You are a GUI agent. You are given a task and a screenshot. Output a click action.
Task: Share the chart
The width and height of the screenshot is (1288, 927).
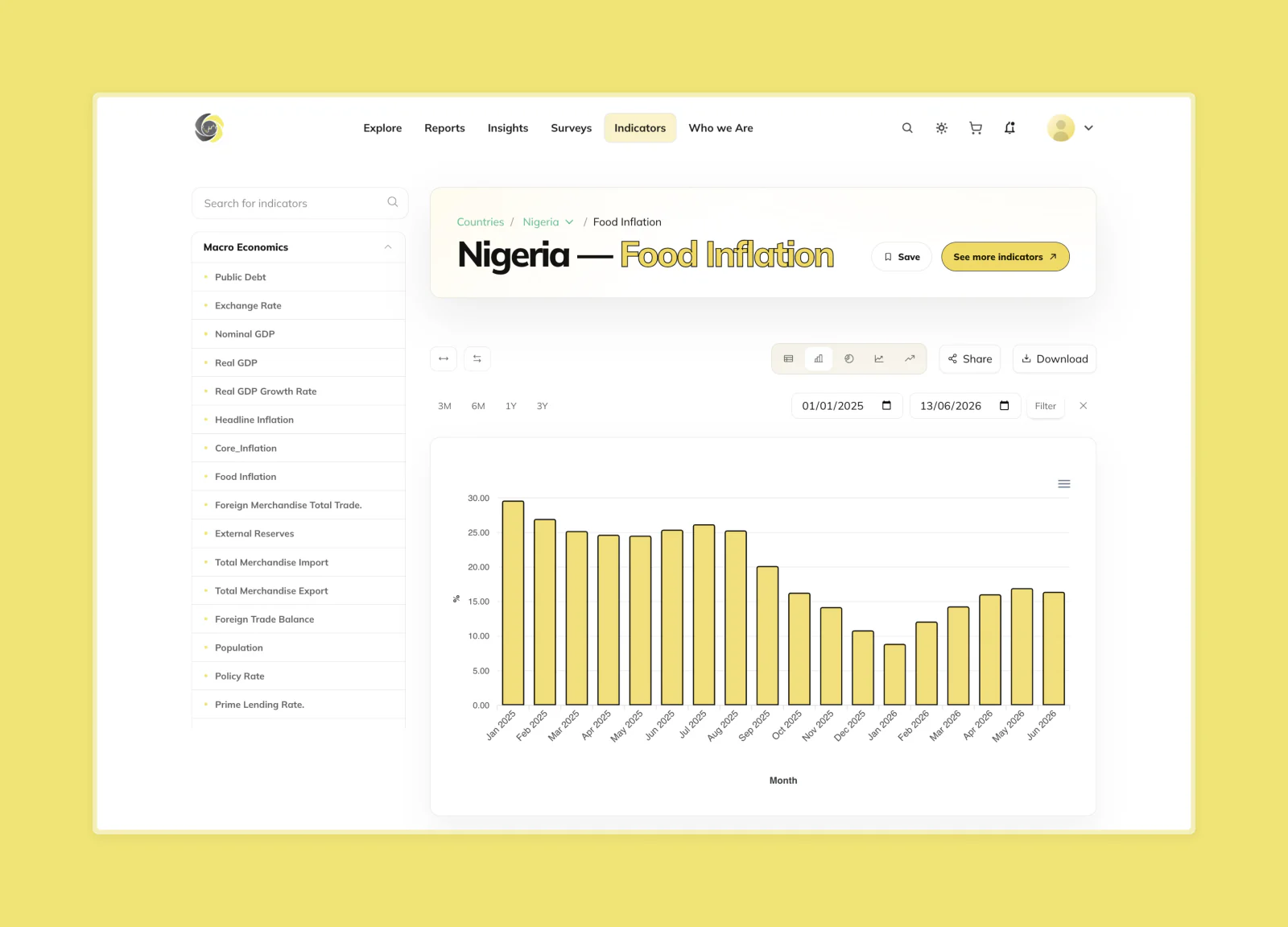[x=970, y=359]
